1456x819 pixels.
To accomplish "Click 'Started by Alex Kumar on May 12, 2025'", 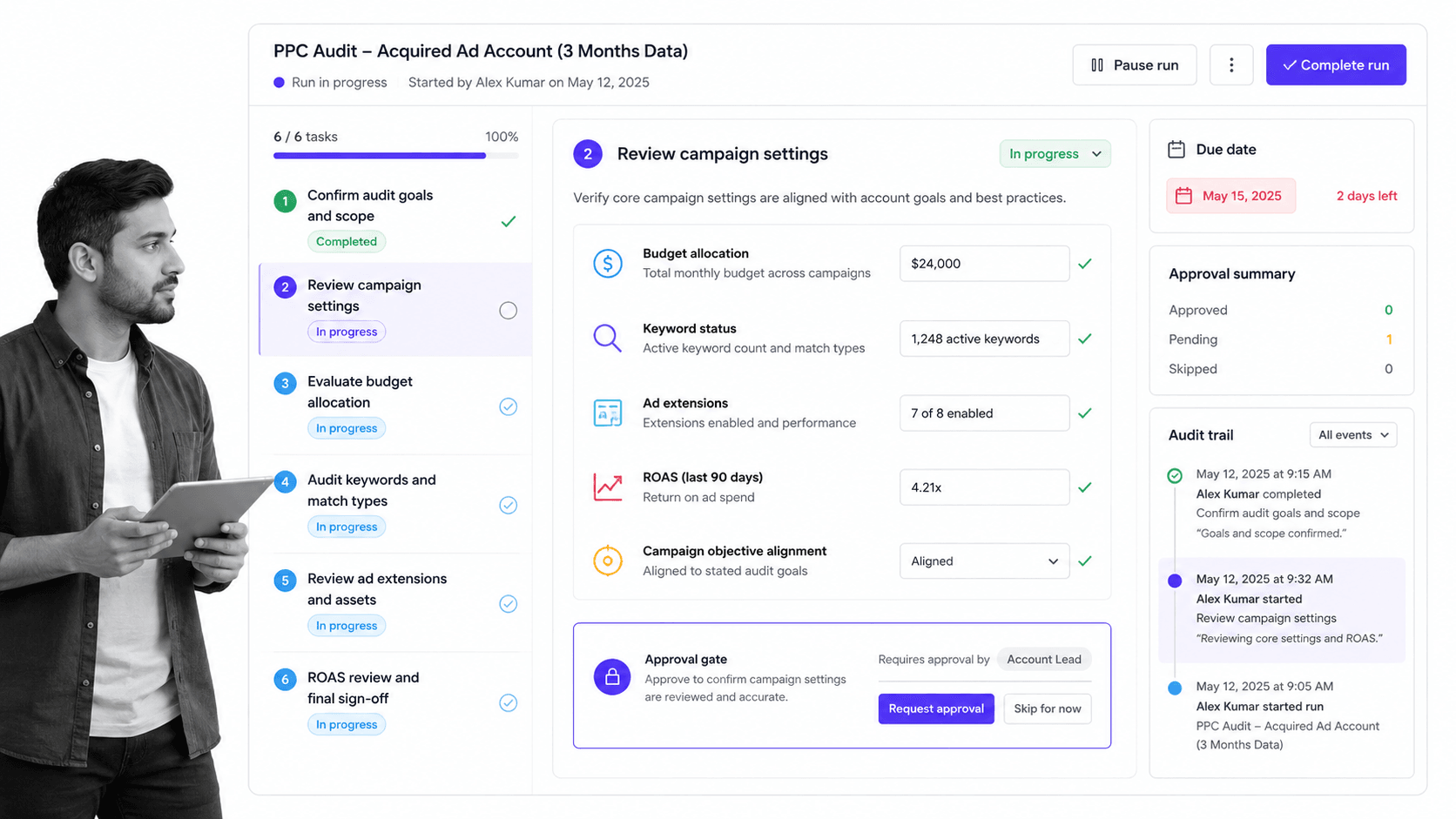I will coord(529,83).
